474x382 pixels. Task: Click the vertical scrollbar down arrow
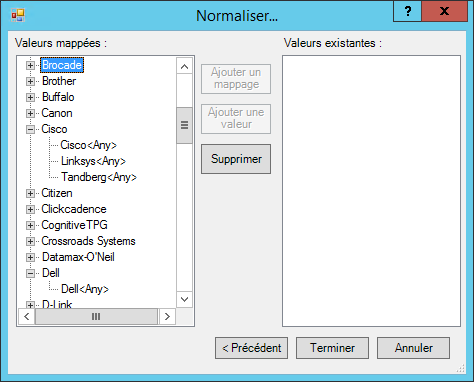[x=184, y=299]
